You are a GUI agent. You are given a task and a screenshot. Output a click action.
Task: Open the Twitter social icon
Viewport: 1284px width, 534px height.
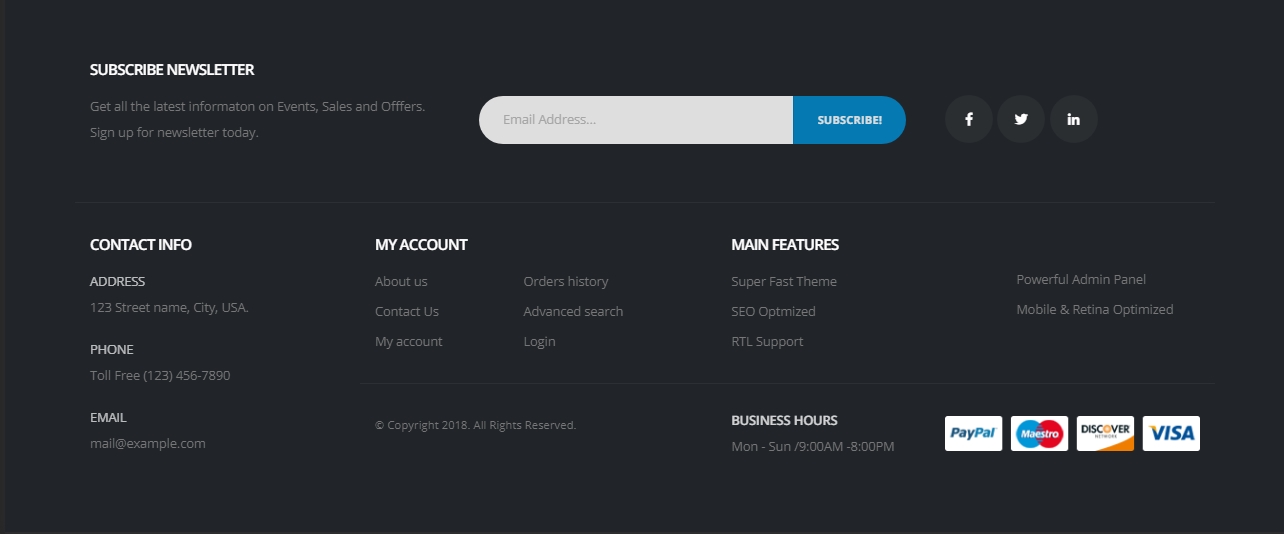1021,119
